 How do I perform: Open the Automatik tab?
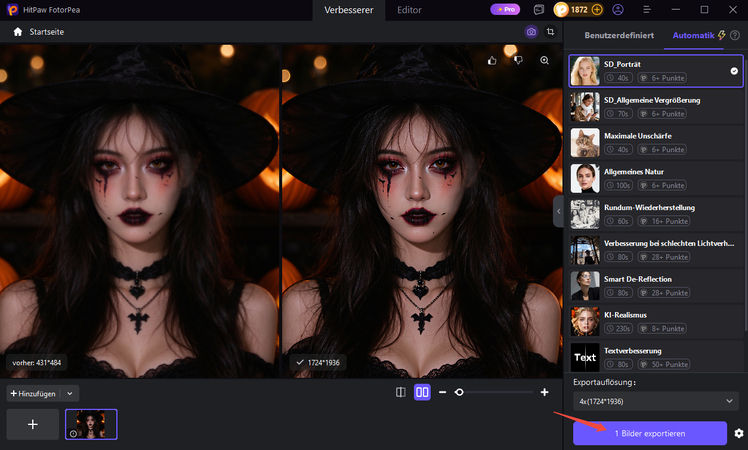693,35
